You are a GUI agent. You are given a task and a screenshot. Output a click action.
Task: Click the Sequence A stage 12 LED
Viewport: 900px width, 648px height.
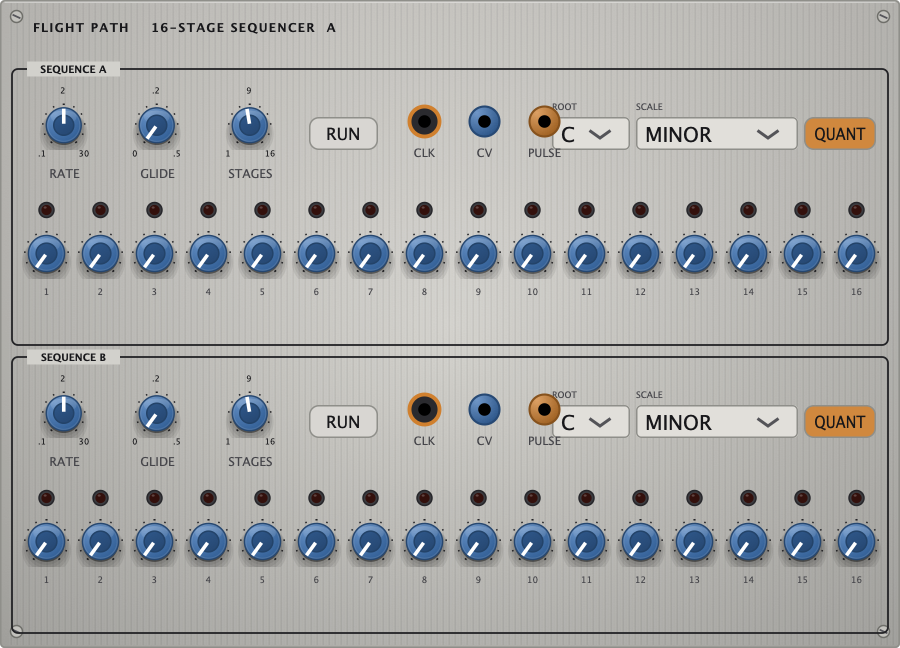pyautogui.click(x=640, y=210)
